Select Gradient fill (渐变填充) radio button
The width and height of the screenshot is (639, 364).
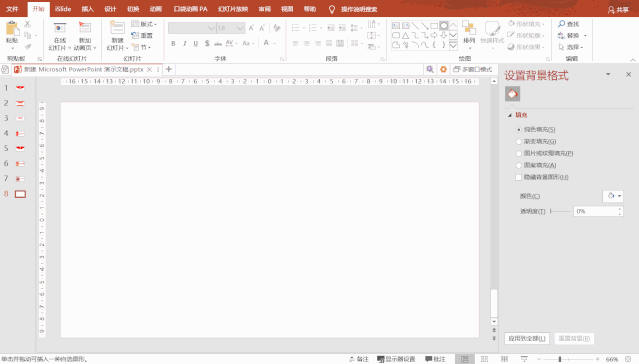coord(519,141)
